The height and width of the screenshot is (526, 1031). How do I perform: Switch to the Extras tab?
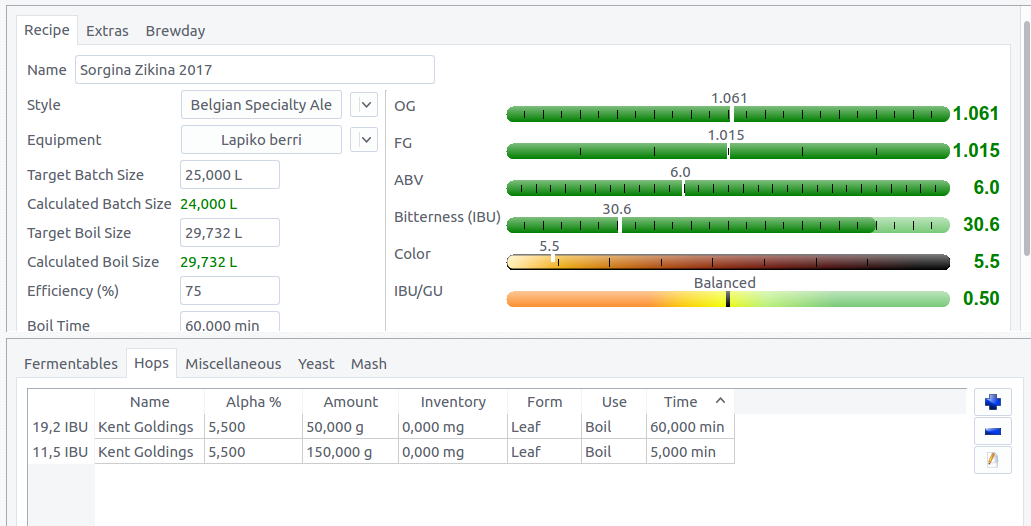[x=107, y=31]
